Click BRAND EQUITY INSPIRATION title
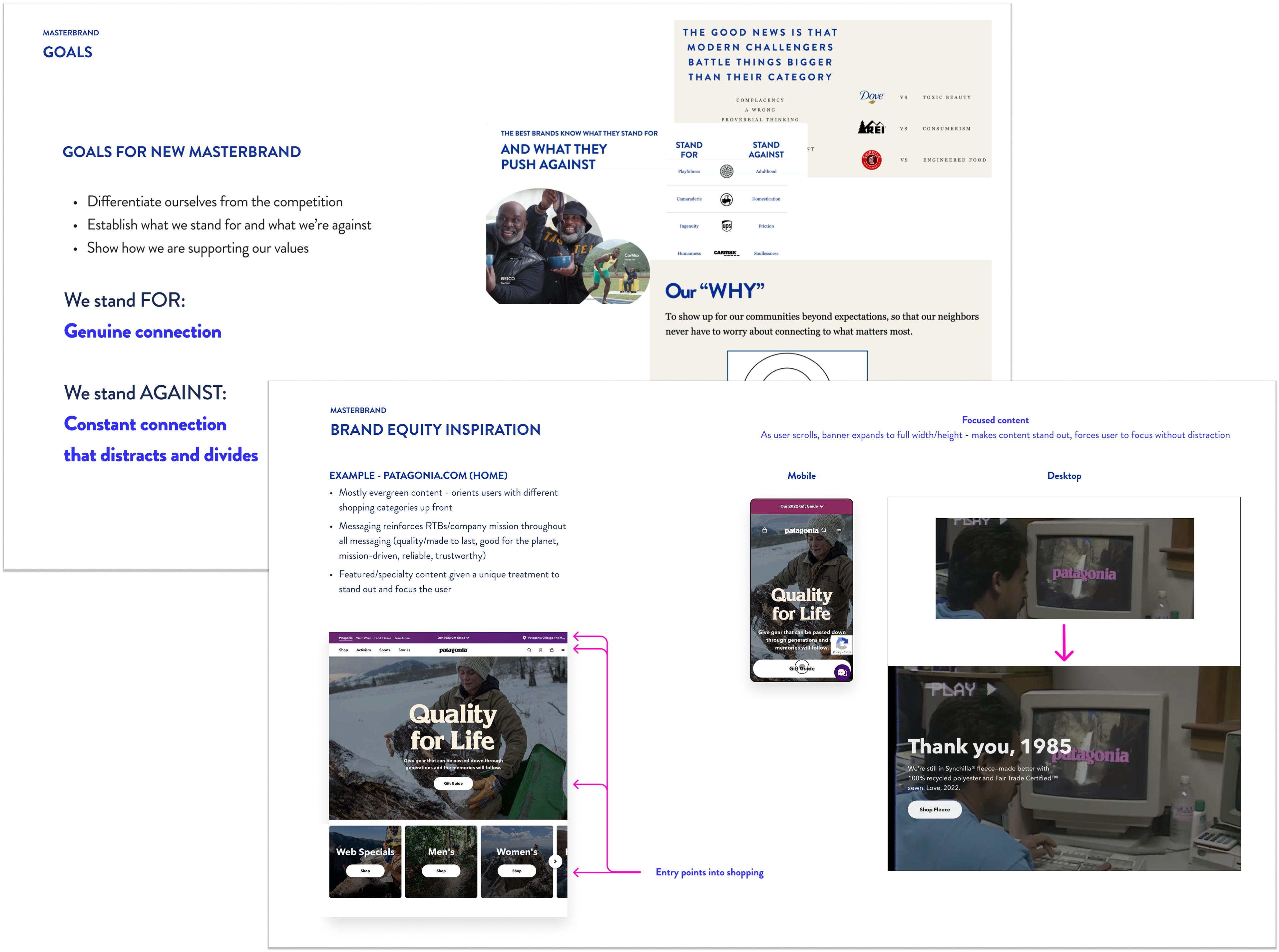The width and height of the screenshot is (1279, 952). click(435, 429)
